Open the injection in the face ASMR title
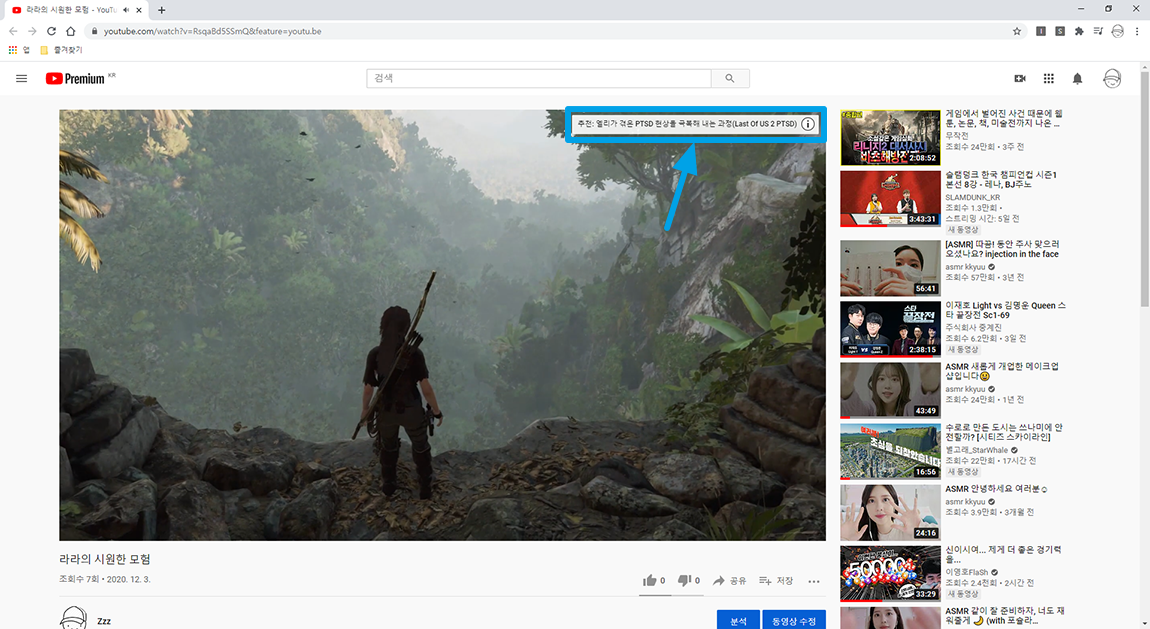This screenshot has width=1150, height=629. coord(1002,249)
